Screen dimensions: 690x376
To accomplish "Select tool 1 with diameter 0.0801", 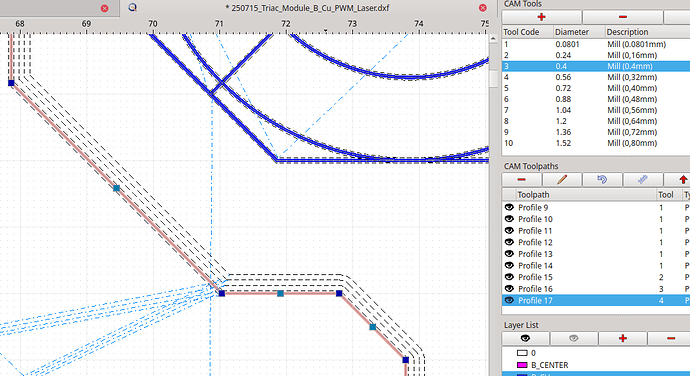I will (x=596, y=44).
